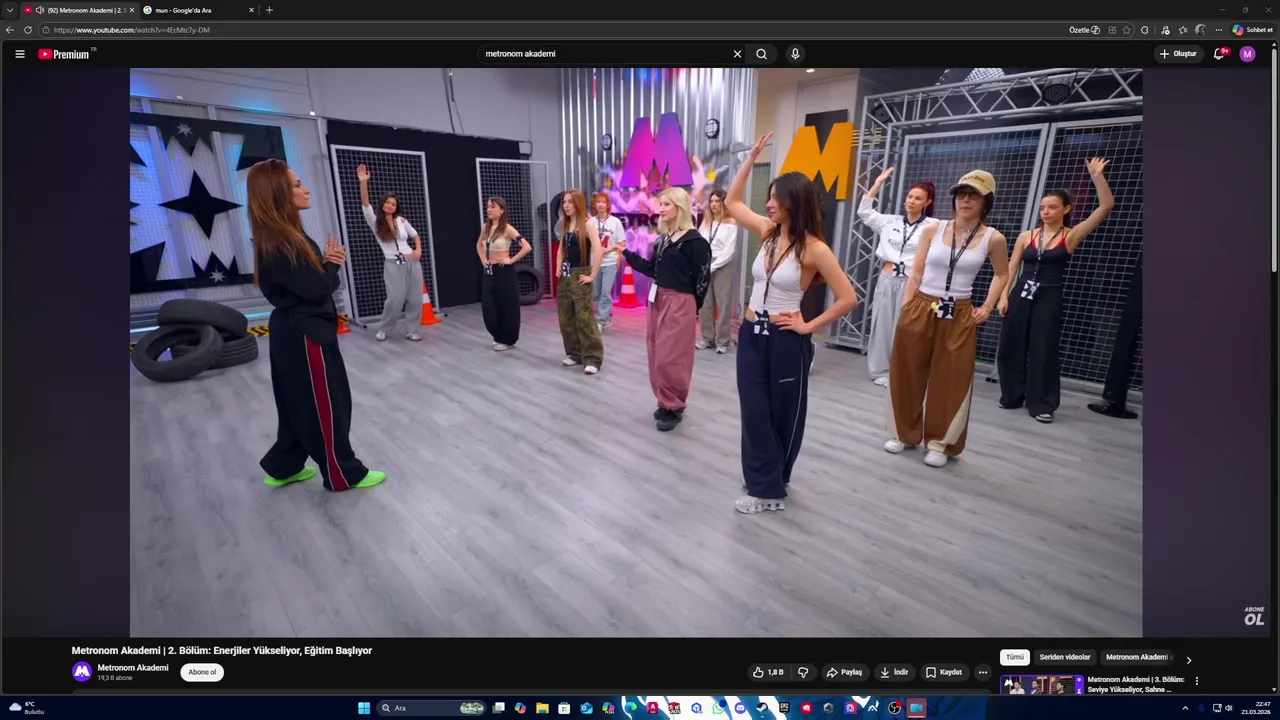Open YouTube notifications bell

1218,54
